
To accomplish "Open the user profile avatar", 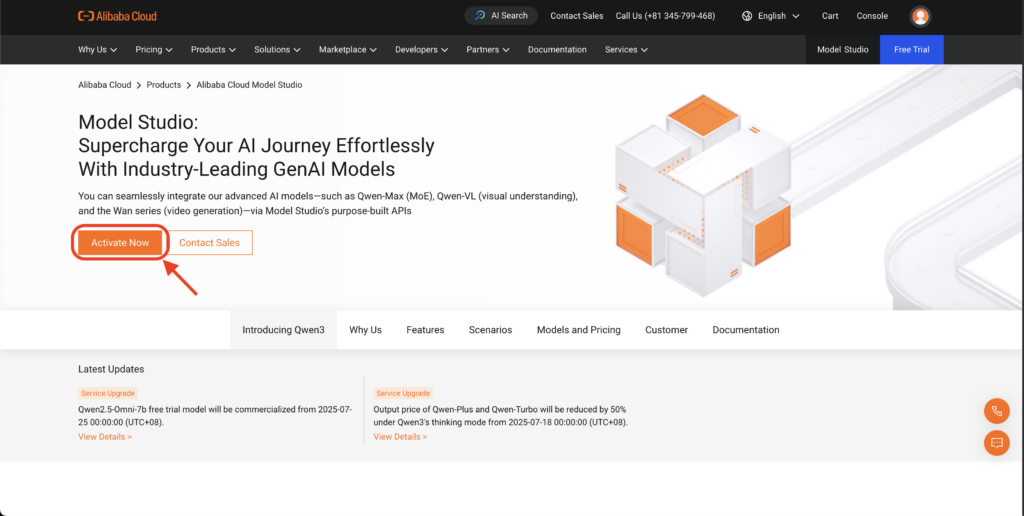I will [x=920, y=16].
